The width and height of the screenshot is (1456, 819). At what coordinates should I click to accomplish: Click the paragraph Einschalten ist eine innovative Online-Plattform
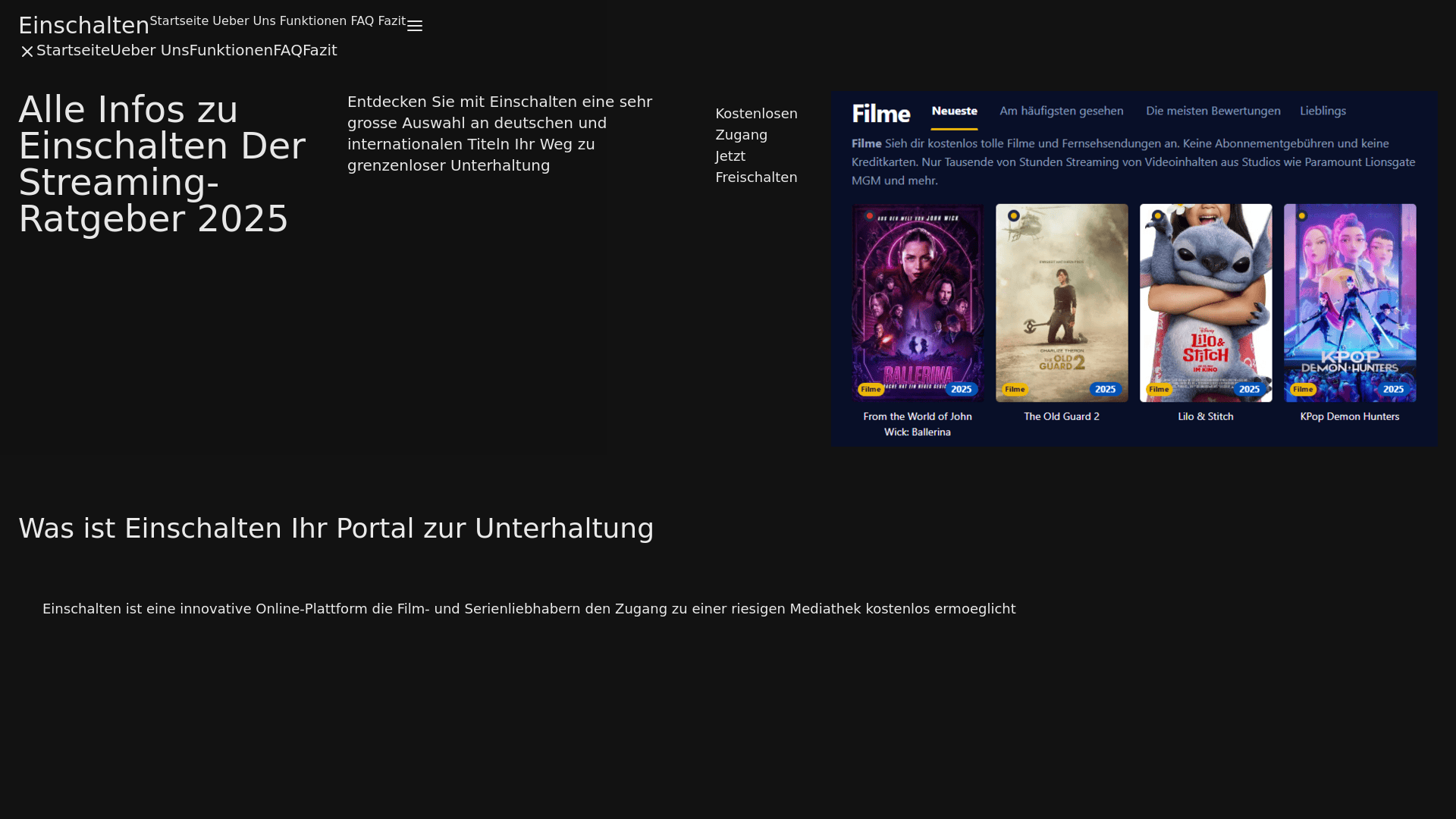pyautogui.click(x=529, y=609)
